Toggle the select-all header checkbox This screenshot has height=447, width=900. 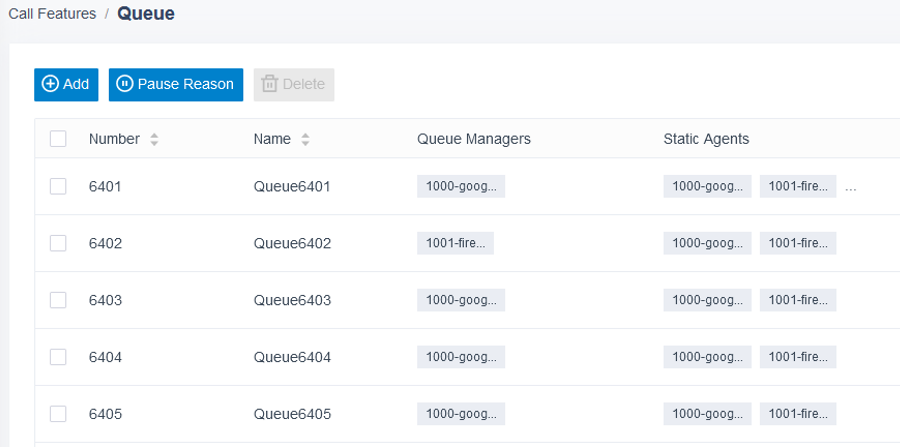pyautogui.click(x=58, y=138)
